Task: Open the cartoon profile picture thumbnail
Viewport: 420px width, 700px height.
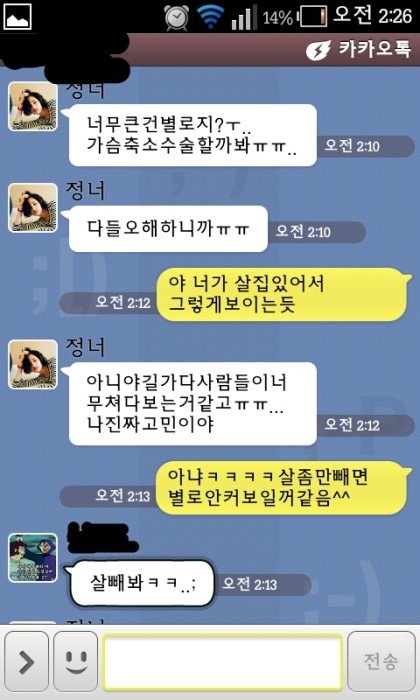Action: 33,558
